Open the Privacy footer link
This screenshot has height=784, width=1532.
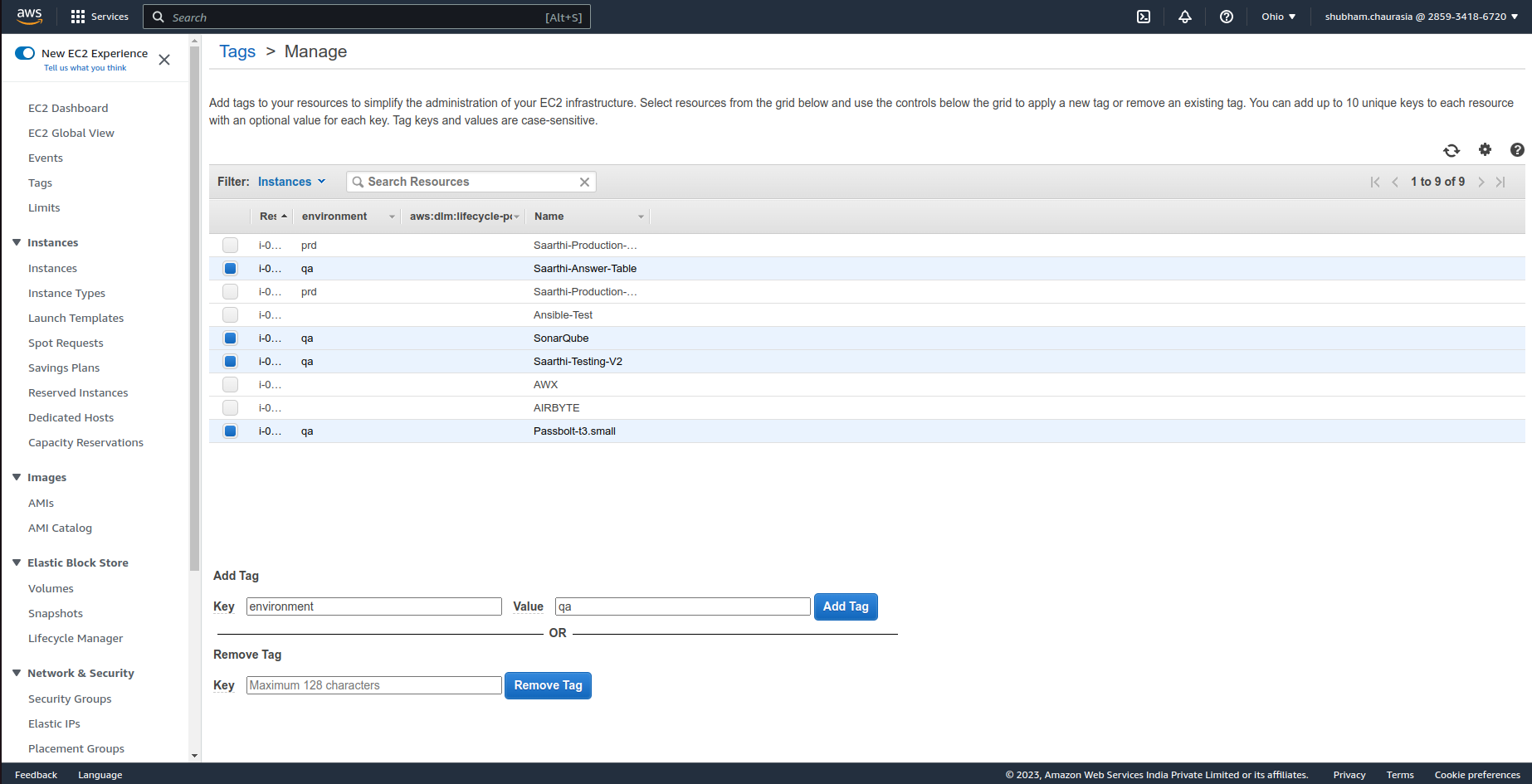tap(1349, 775)
